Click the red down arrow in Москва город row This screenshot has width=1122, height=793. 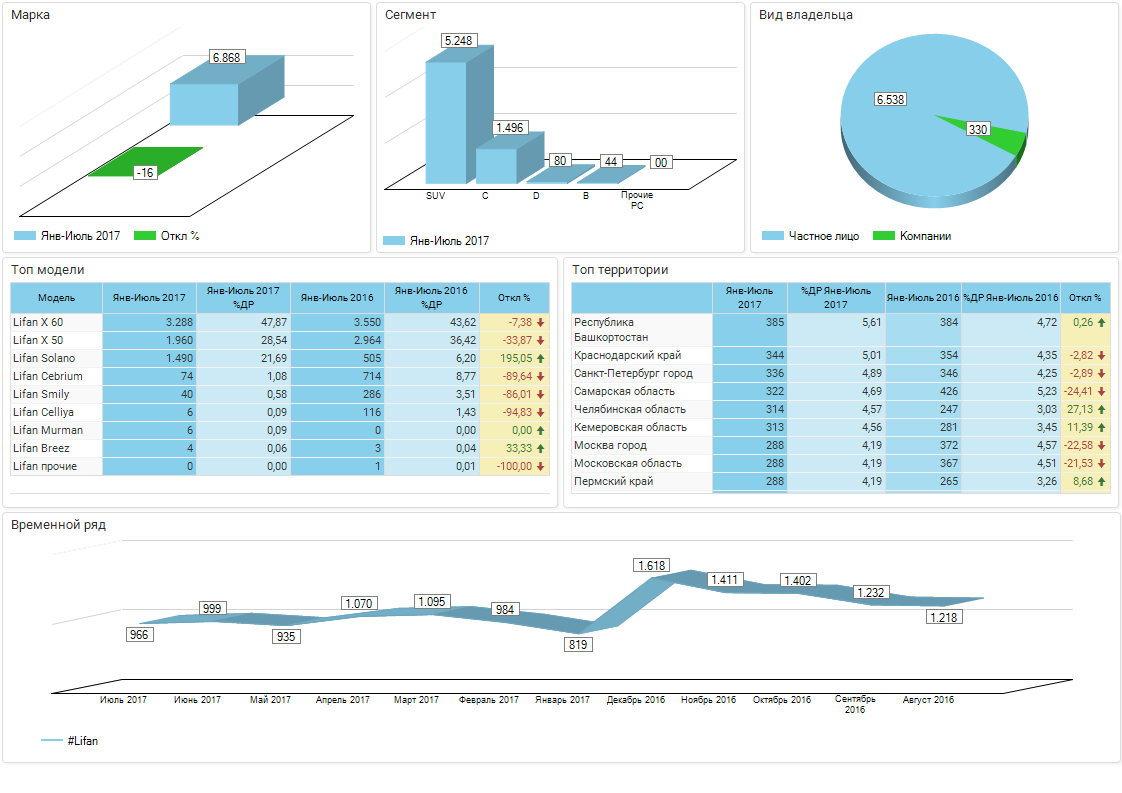coord(1102,446)
